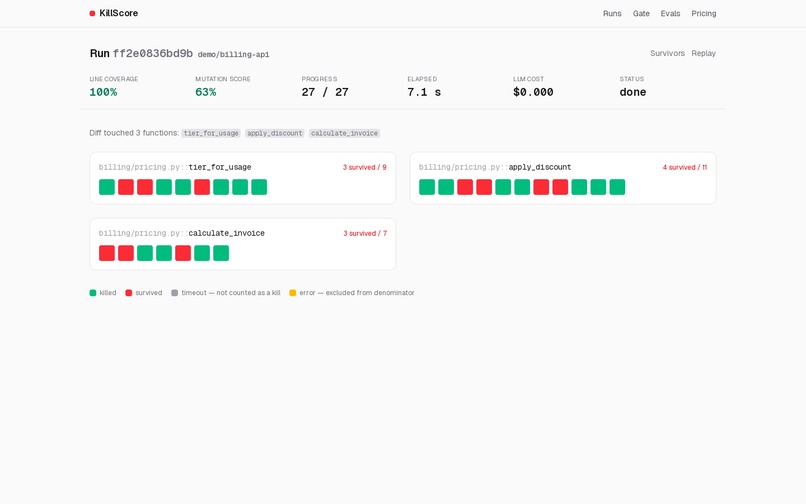Click the green killed legend swatch
The height and width of the screenshot is (504, 806).
coord(93,293)
